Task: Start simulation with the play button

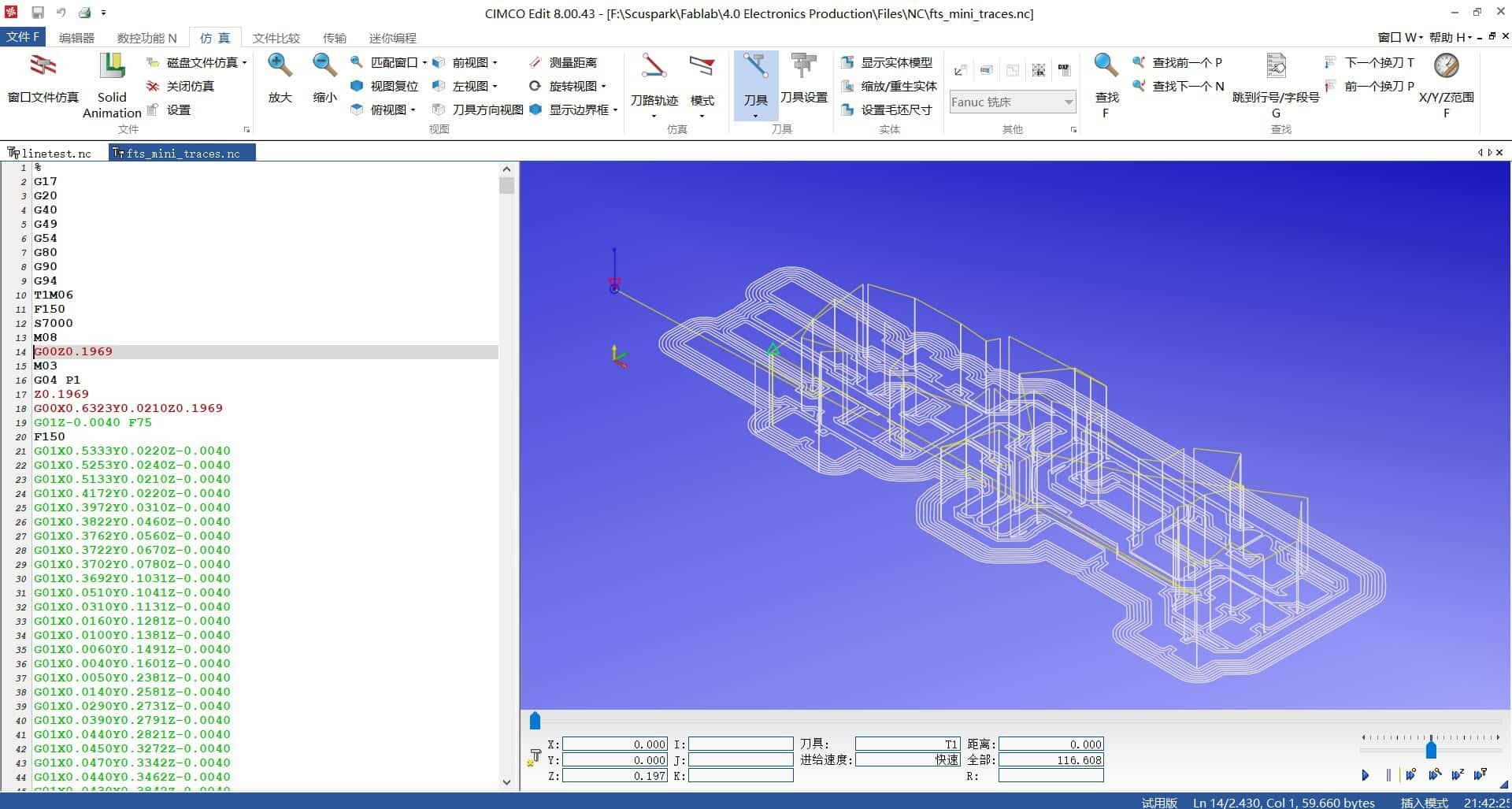Action: point(1365,775)
